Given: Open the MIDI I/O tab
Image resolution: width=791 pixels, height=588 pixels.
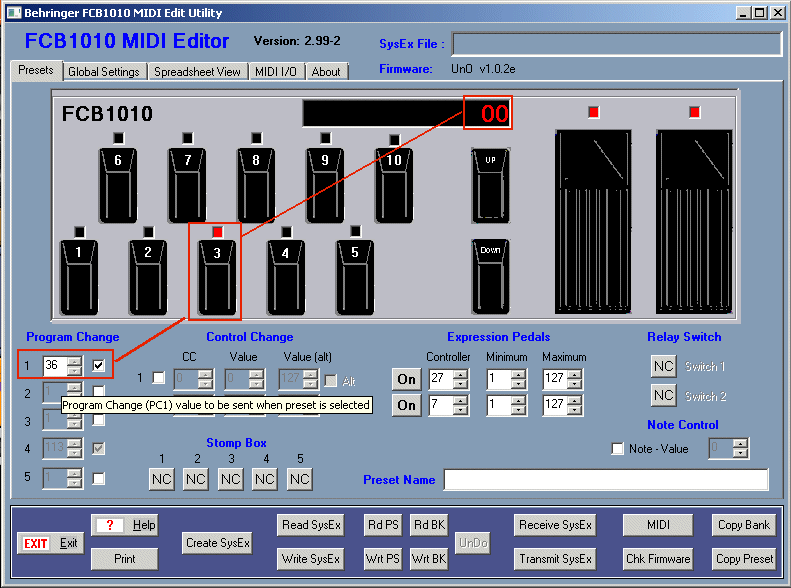Looking at the screenshot, I should coord(276,72).
